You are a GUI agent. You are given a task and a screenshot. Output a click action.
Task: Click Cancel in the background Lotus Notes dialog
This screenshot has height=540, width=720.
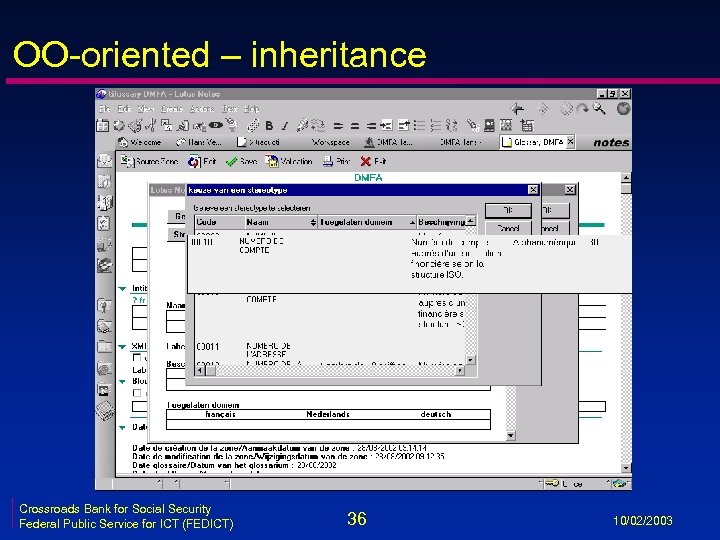tap(555, 228)
